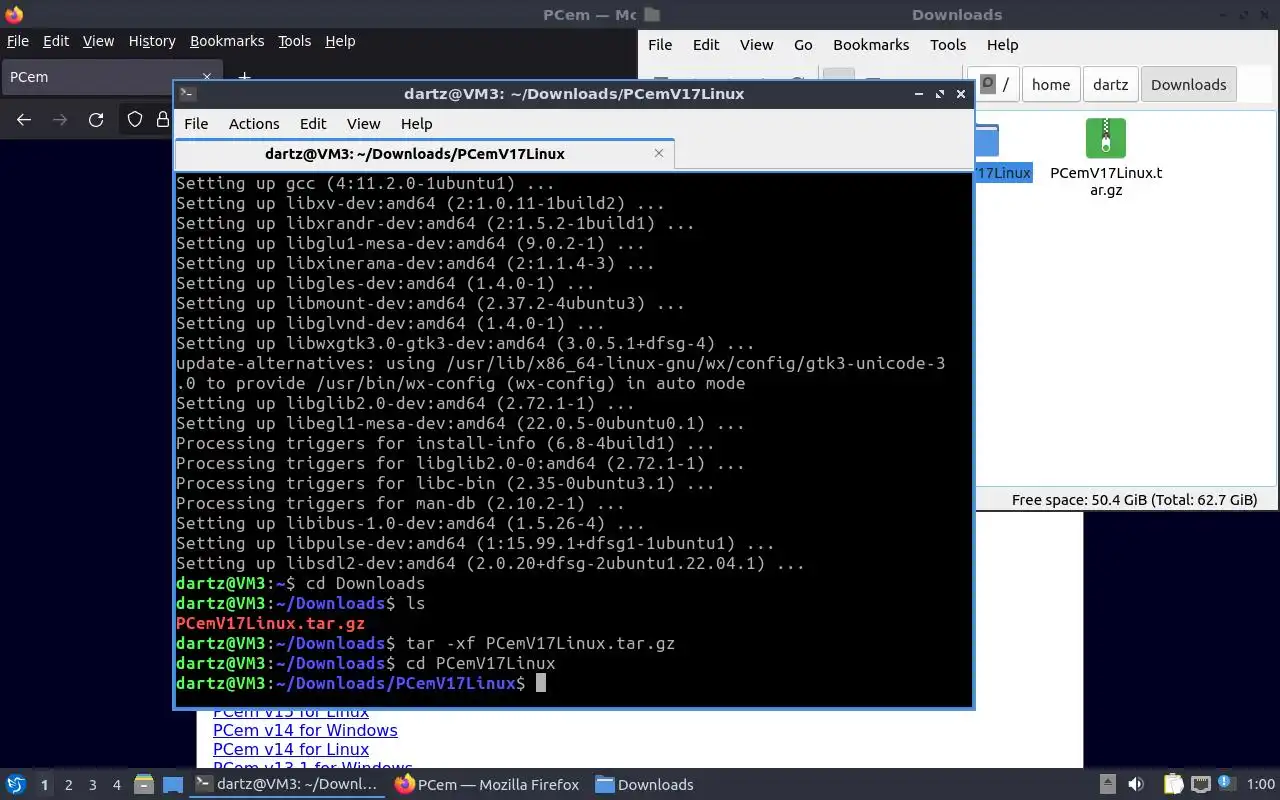Click the terminal window title bar icon

click(x=187, y=93)
